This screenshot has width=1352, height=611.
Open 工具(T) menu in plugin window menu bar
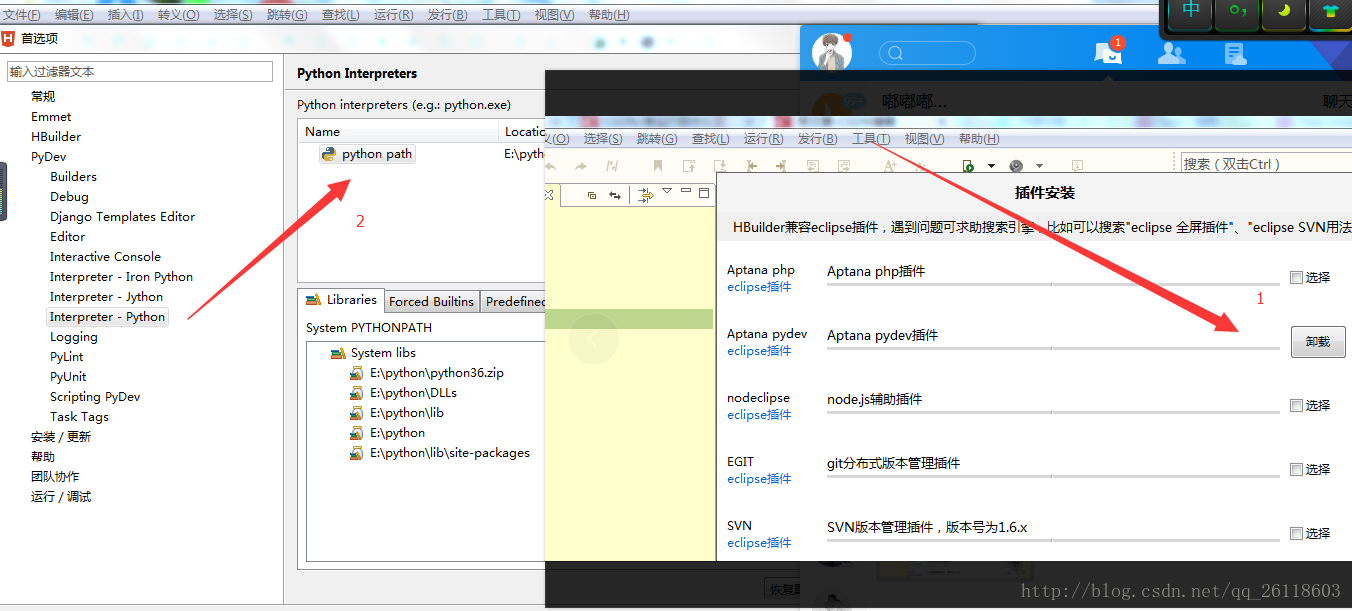coord(871,139)
